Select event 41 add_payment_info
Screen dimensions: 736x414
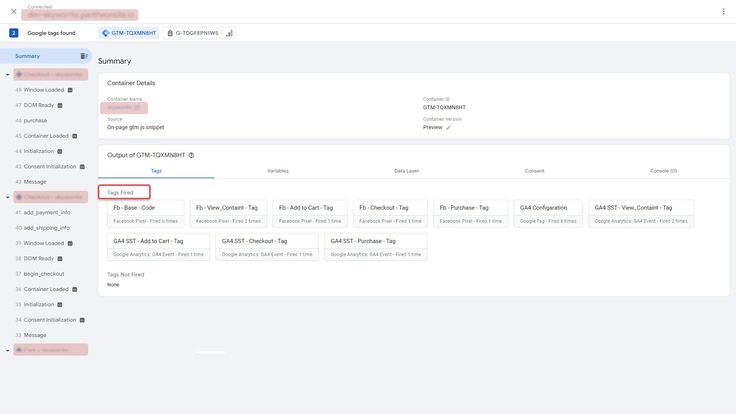coord(47,213)
